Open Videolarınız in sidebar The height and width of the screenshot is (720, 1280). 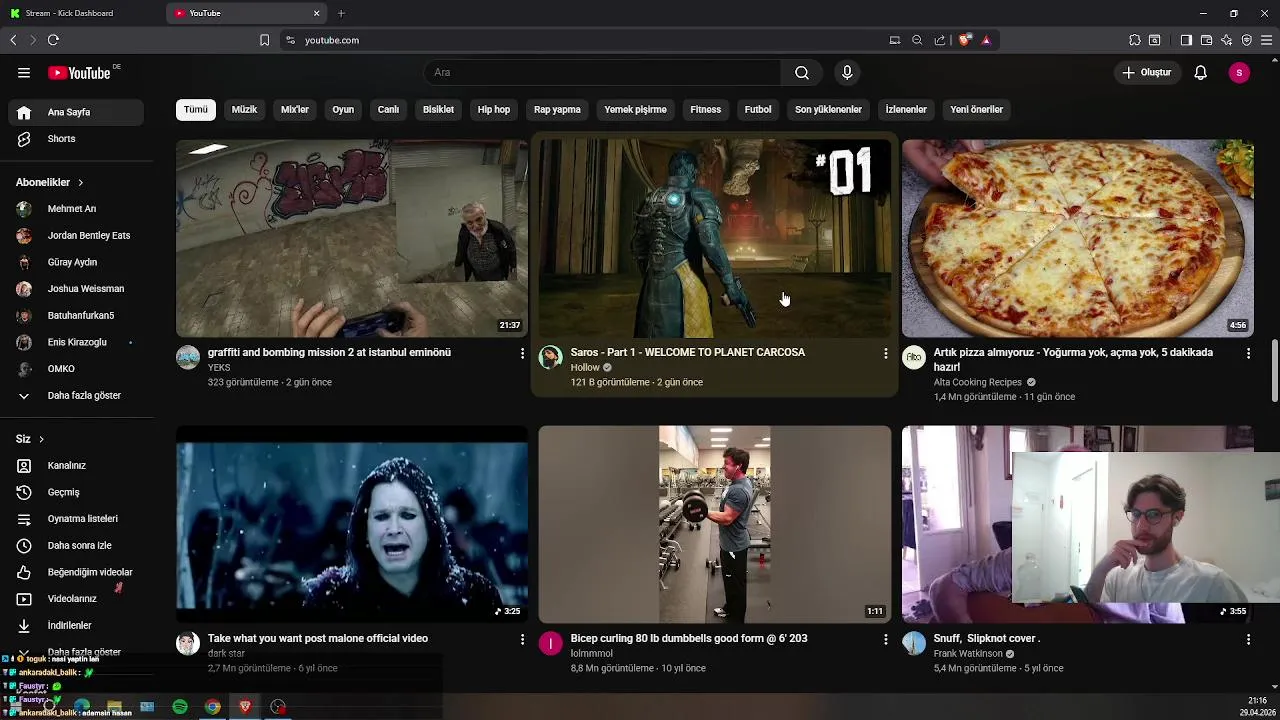[76, 599]
